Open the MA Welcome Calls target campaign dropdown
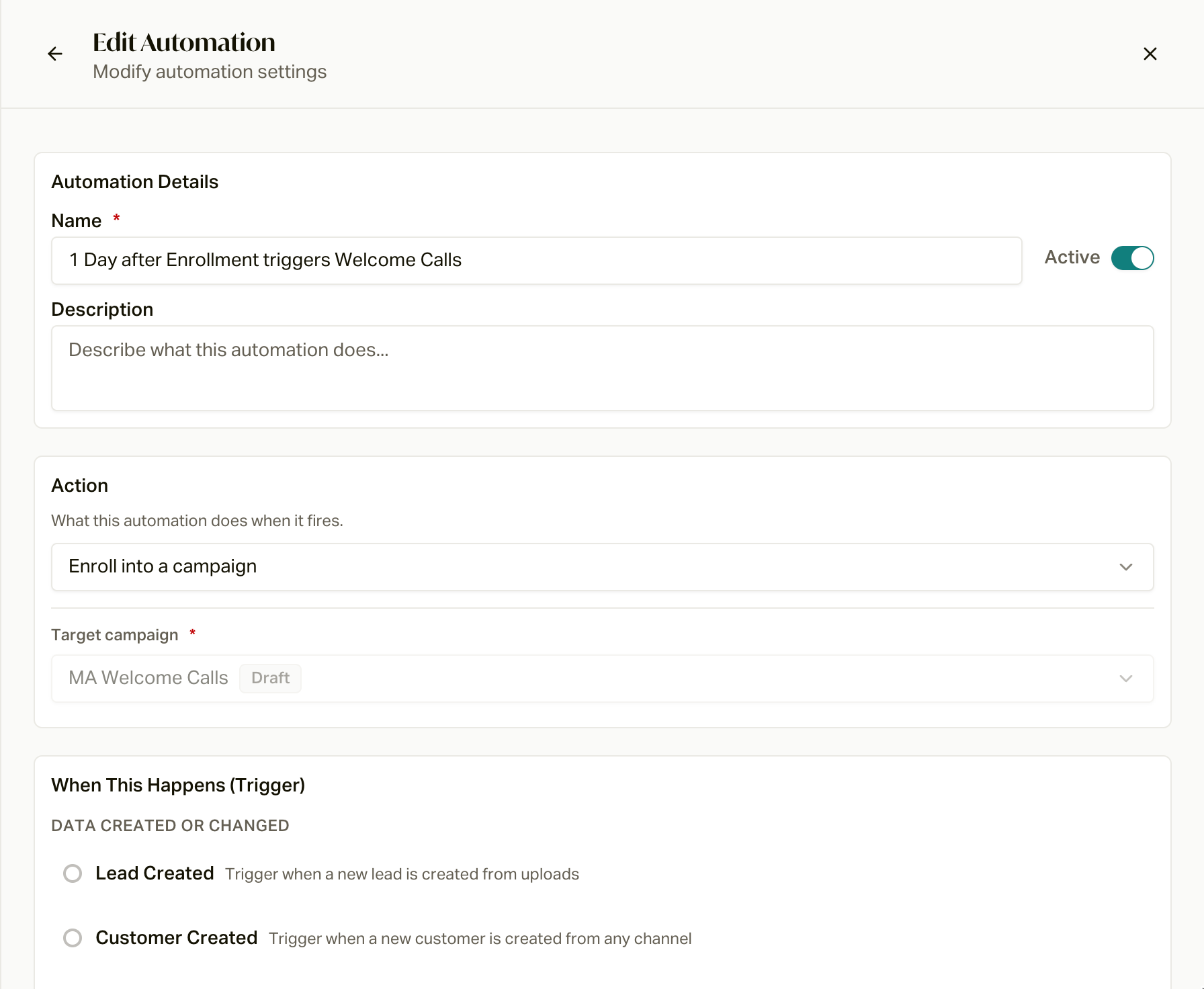The image size is (1204, 989). (602, 679)
